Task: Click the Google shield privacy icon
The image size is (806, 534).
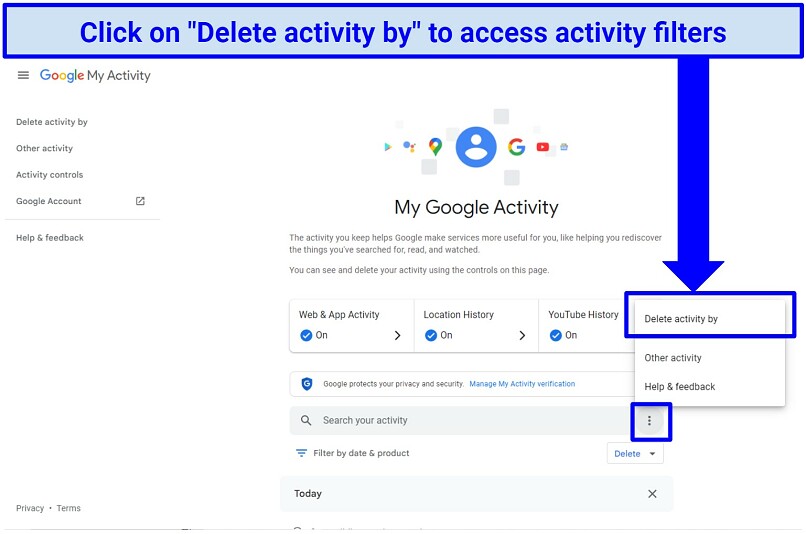Action: (x=307, y=383)
